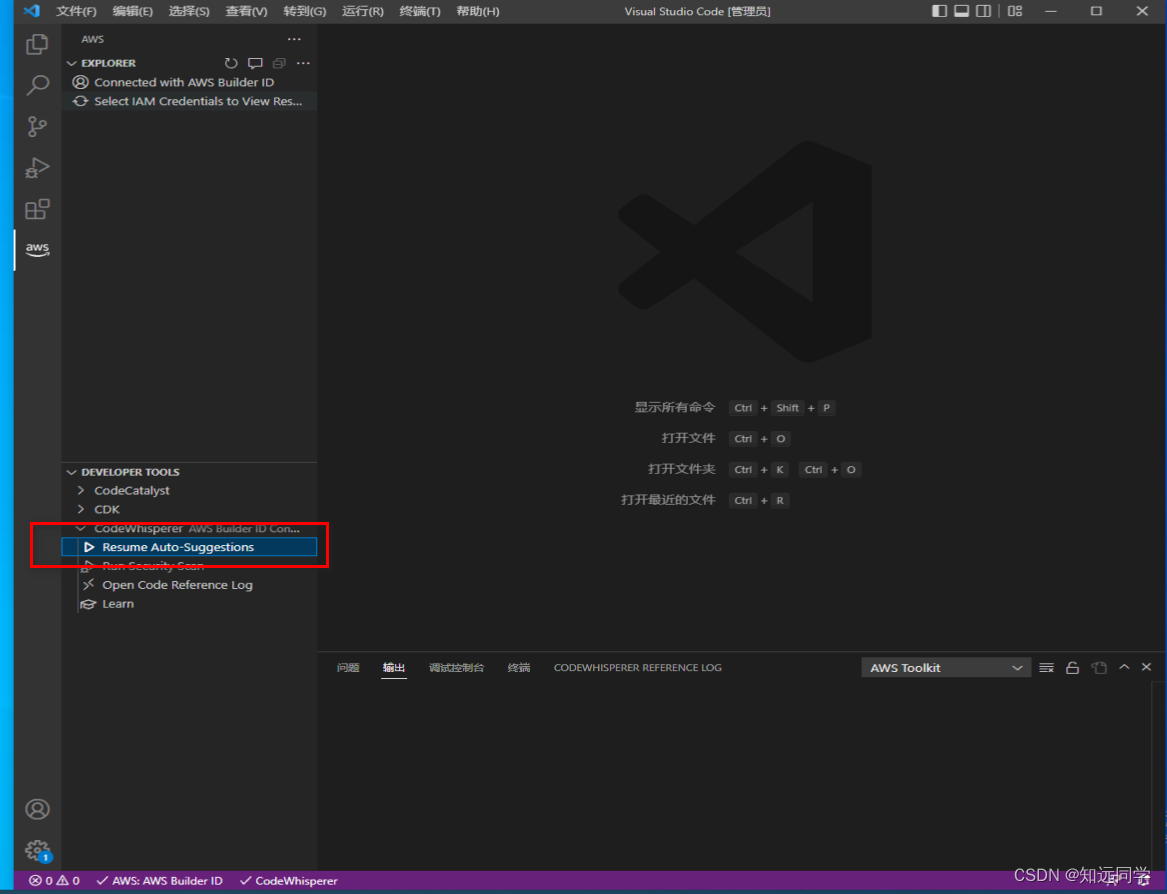Toggle panel layout icon in title bar
Image resolution: width=1167 pixels, height=894 pixels.
[962, 11]
